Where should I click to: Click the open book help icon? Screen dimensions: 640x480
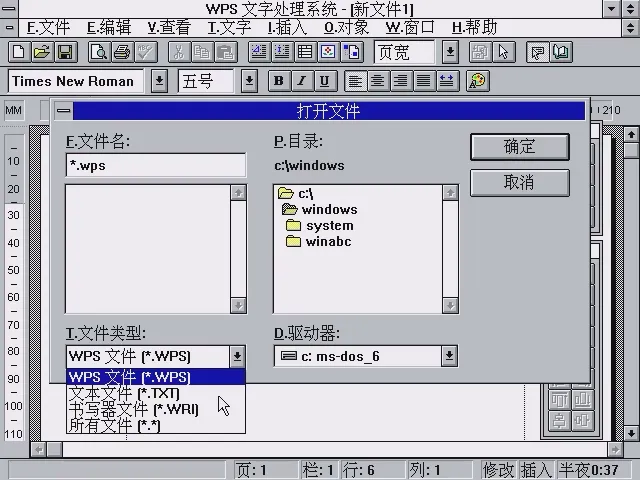pos(561,52)
